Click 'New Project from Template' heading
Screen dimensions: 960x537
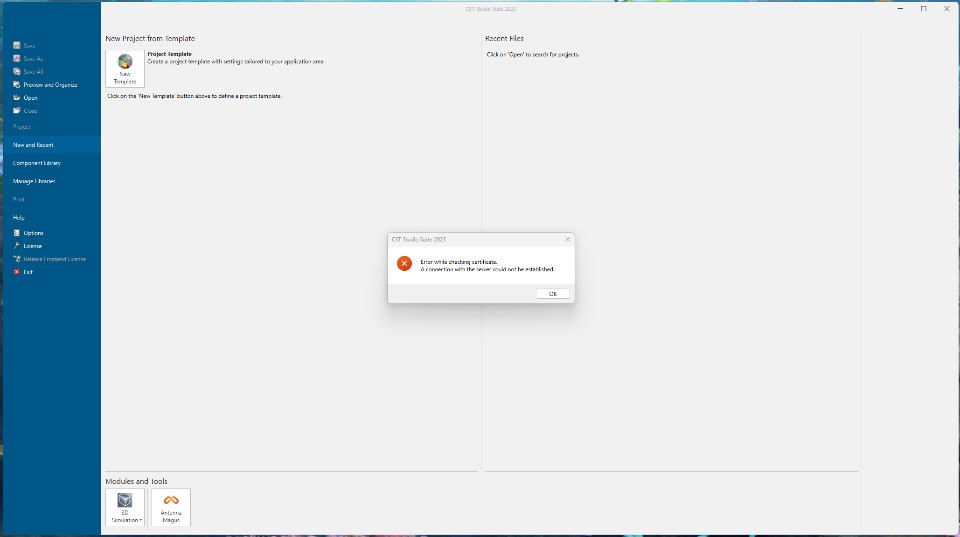150,38
